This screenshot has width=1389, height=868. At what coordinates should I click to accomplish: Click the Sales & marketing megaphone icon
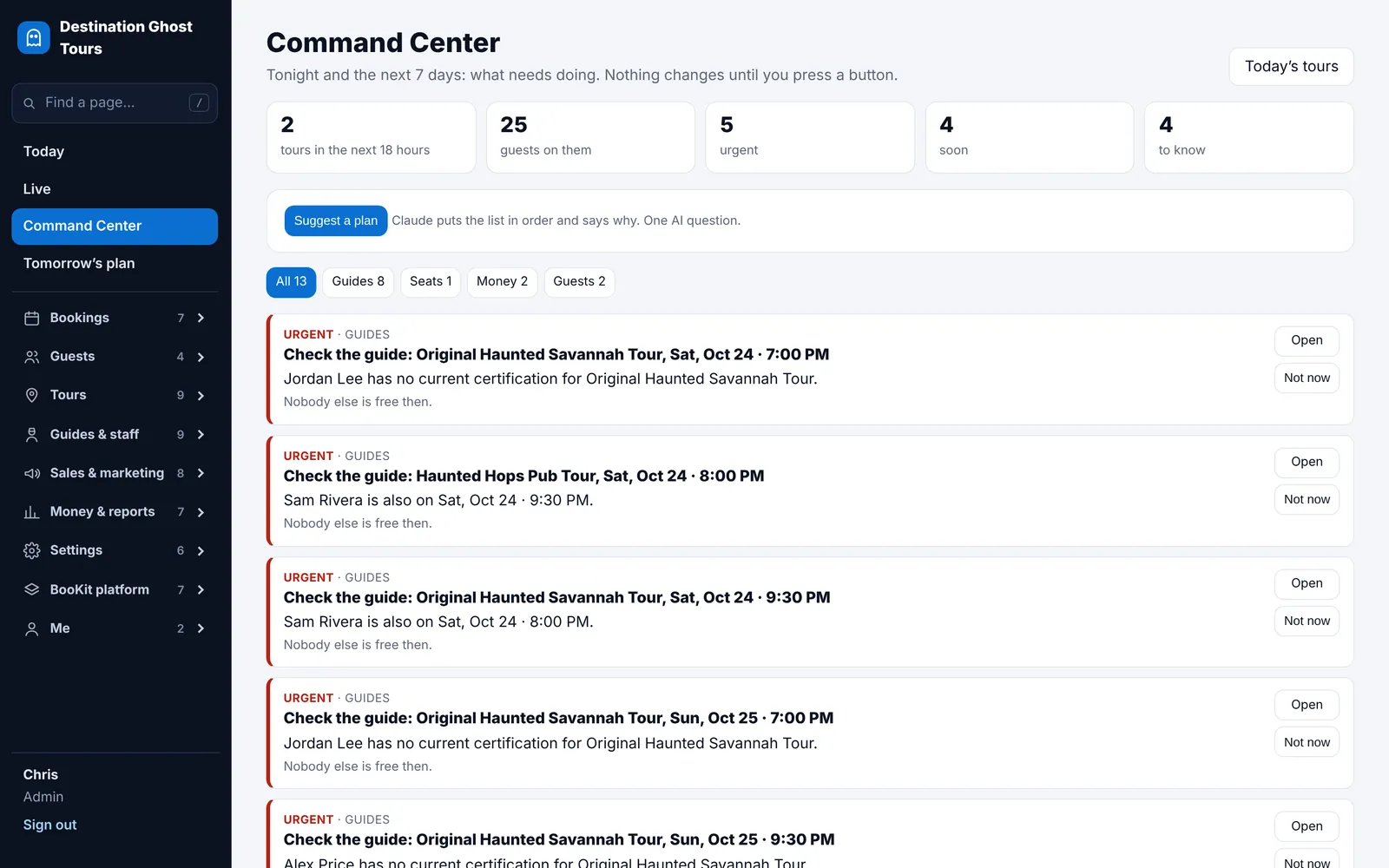click(32, 473)
